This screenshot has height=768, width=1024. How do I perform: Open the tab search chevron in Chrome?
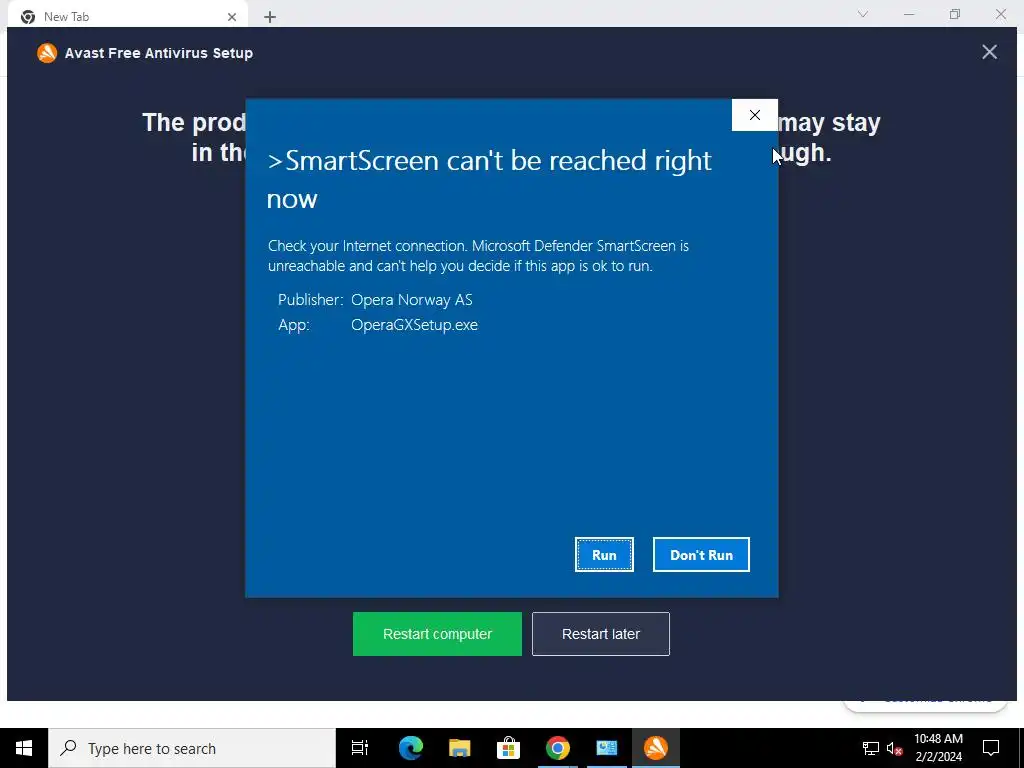tap(863, 14)
